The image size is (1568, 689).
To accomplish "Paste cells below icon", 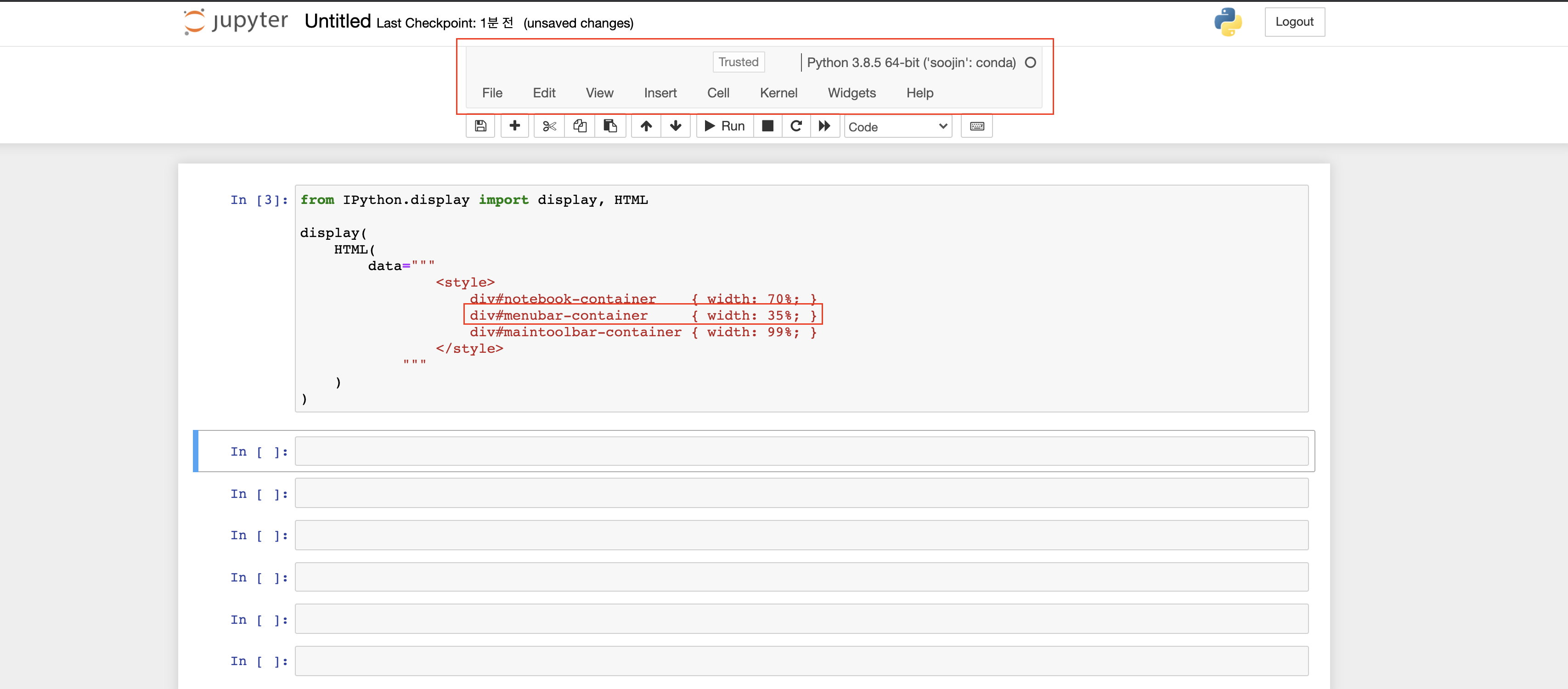I will click(610, 126).
